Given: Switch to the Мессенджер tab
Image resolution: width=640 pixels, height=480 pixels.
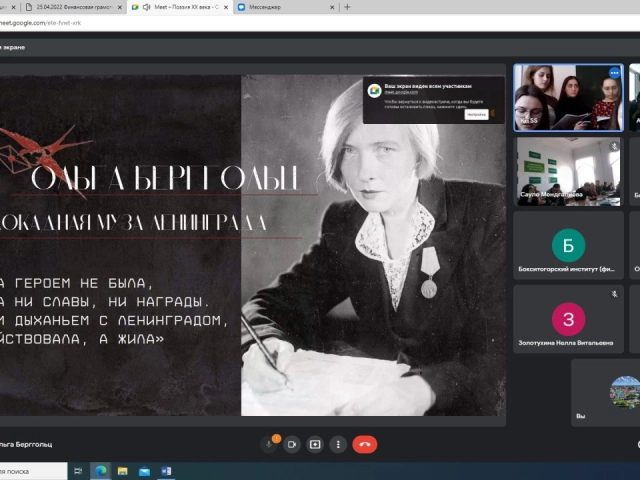Looking at the screenshot, I should pos(286,7).
